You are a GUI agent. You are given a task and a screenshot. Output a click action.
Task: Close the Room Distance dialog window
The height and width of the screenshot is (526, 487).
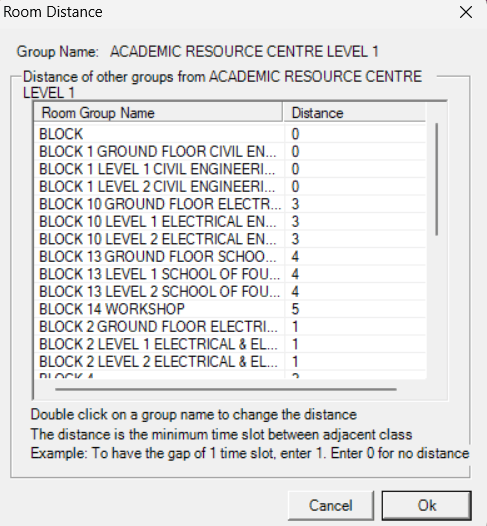(466, 13)
